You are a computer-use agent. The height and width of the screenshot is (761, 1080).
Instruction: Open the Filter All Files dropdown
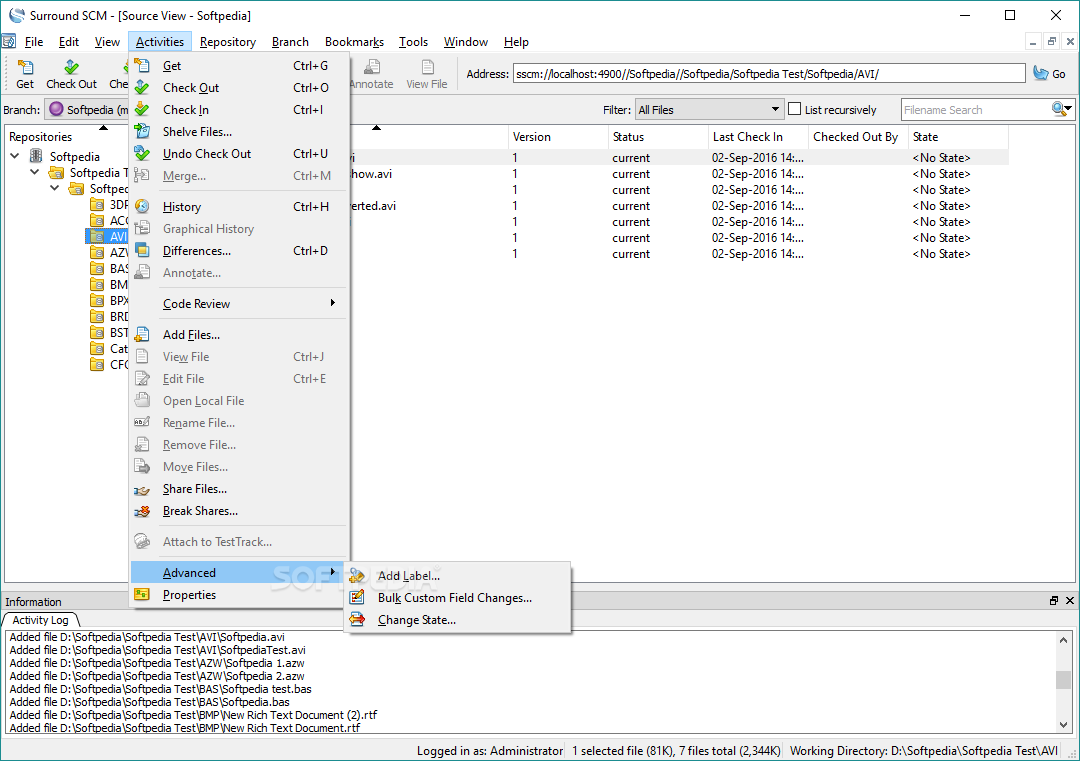tap(709, 110)
